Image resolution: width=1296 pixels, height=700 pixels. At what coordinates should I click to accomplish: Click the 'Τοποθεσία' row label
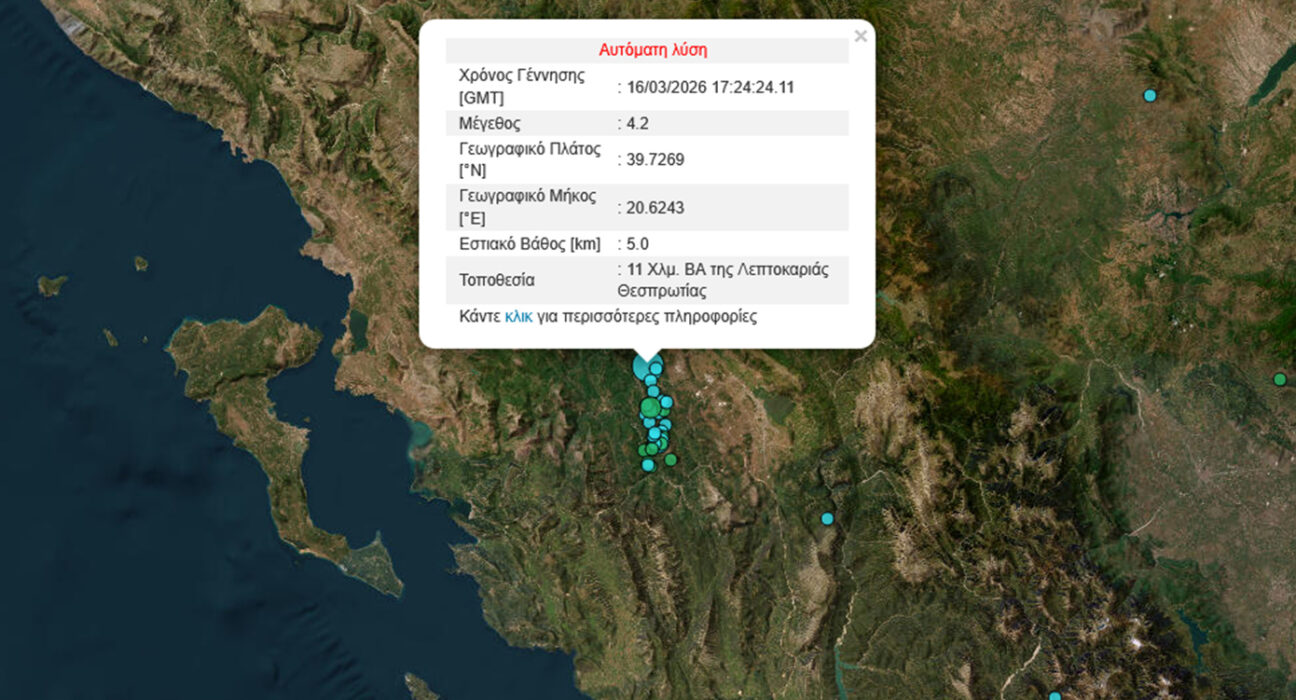(497, 280)
